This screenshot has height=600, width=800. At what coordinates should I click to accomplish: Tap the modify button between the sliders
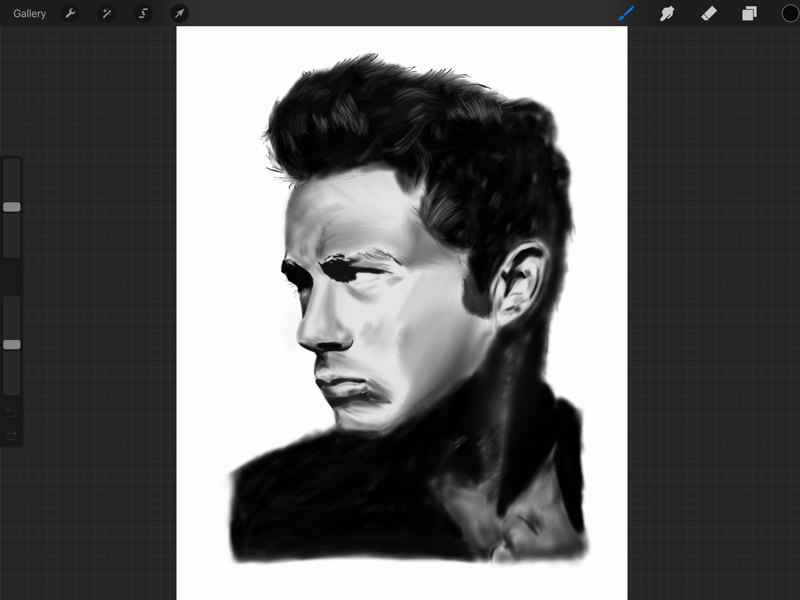click(x=12, y=277)
